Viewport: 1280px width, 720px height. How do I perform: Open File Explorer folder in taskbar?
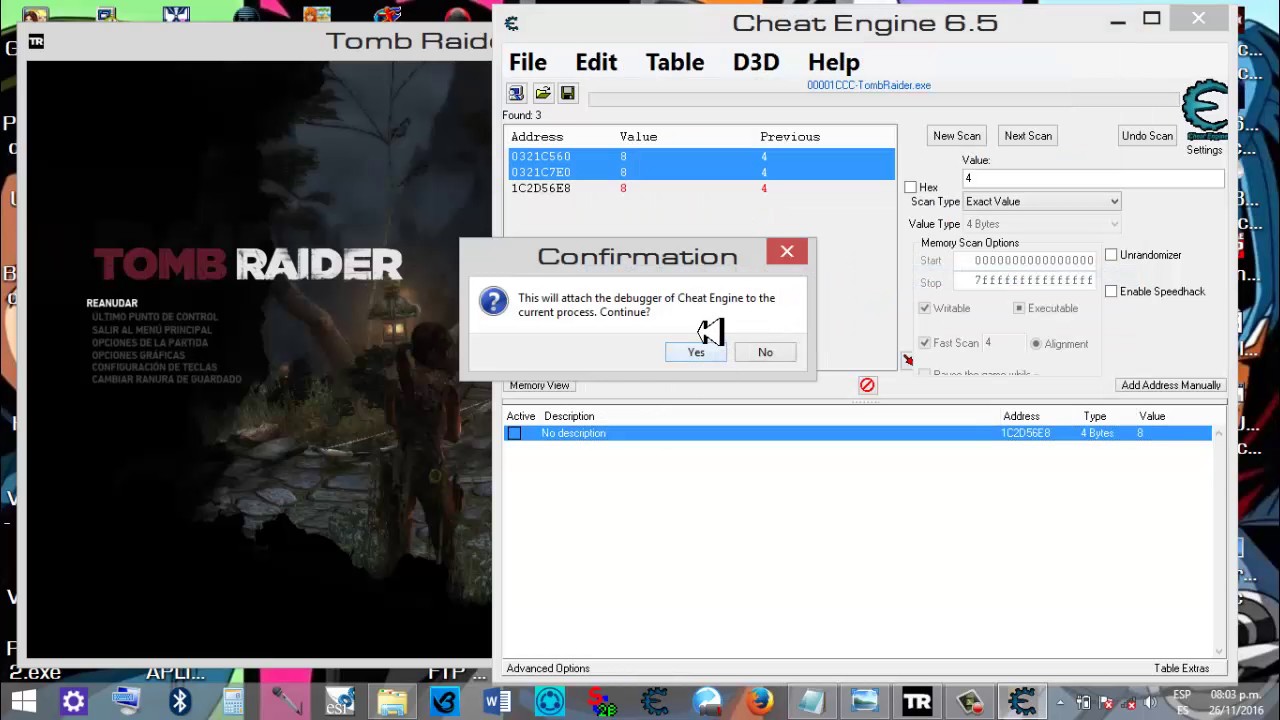point(391,701)
